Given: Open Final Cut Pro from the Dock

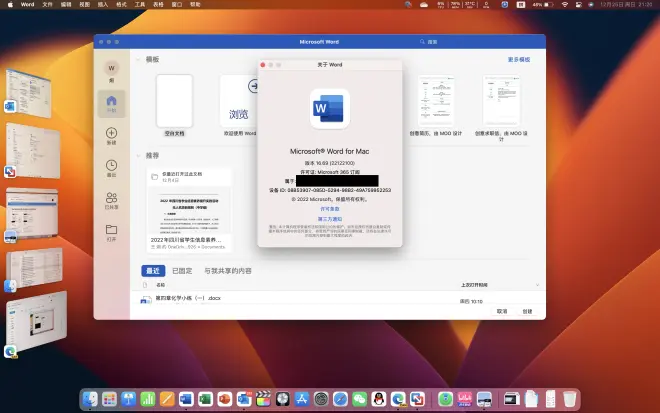Looking at the screenshot, I should click(x=263, y=399).
